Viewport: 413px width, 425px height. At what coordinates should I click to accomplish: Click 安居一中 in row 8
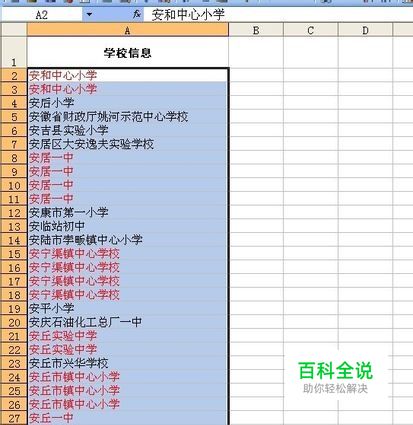[128, 158]
